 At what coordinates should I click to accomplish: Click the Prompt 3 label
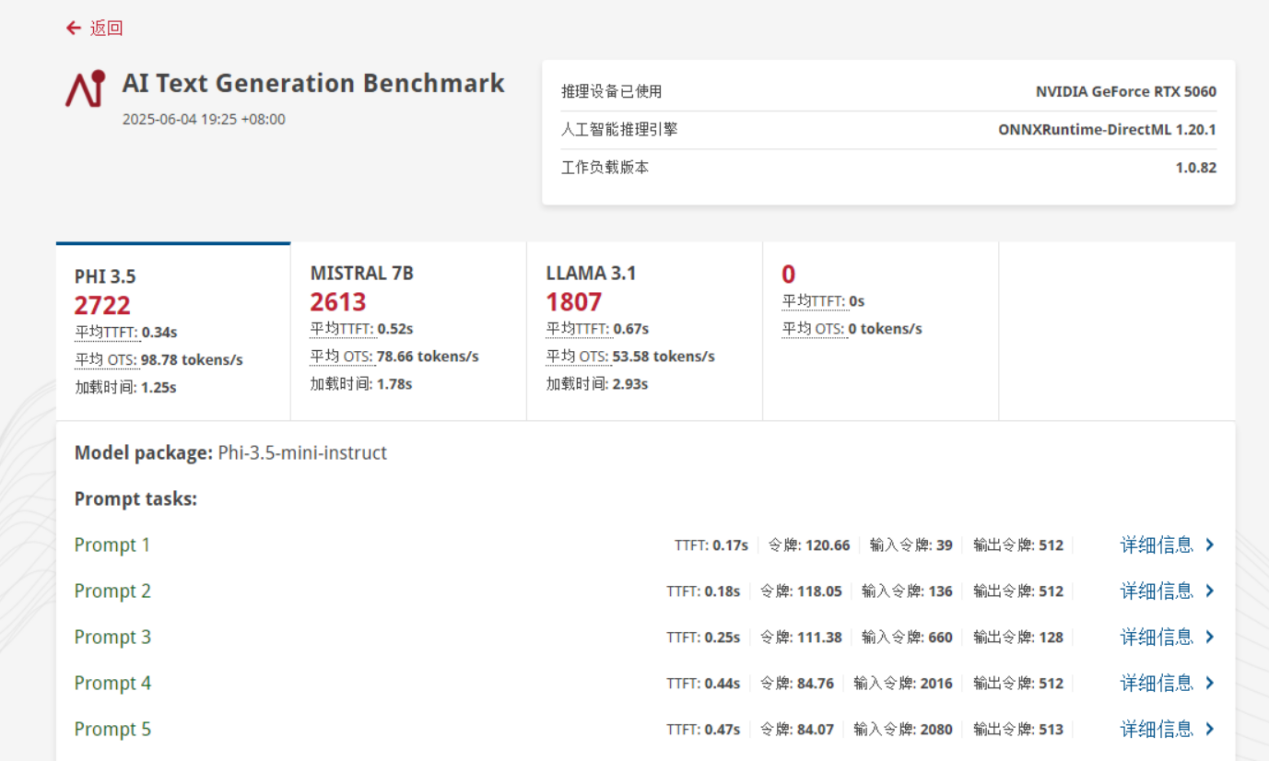point(112,637)
